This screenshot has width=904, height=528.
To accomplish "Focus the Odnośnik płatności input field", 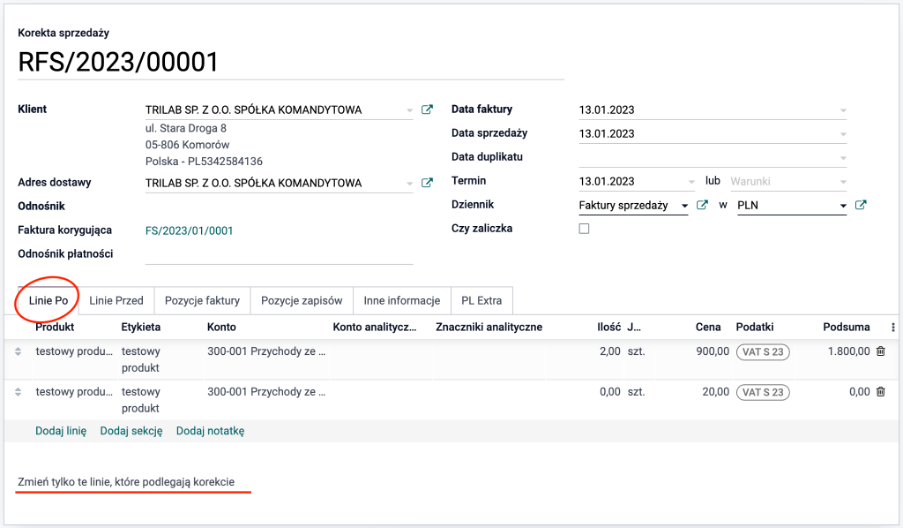I will pyautogui.click(x=279, y=254).
